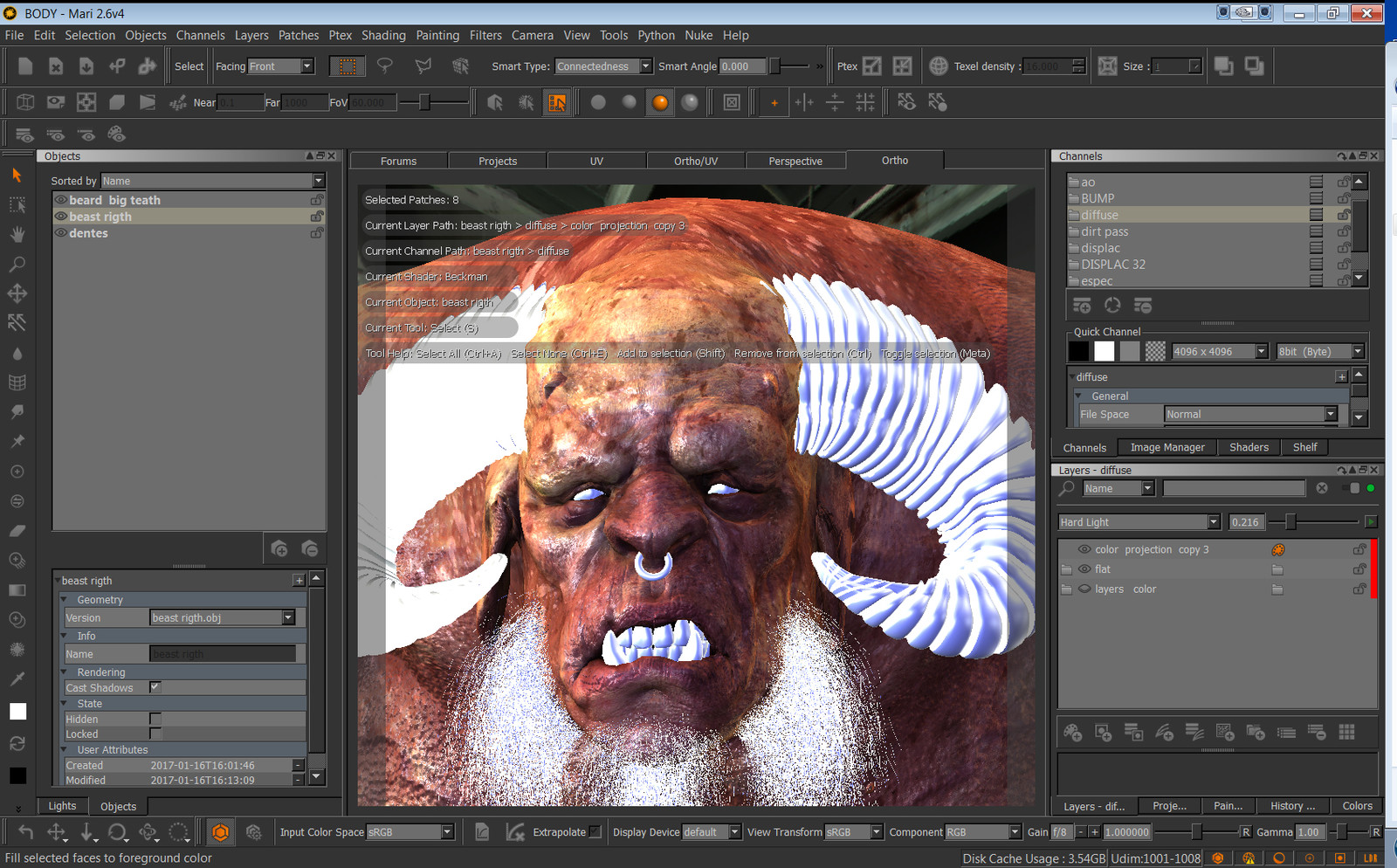This screenshot has width=1397, height=868.
Task: Click the Gamma R reset button
Action: pyautogui.click(x=1375, y=832)
